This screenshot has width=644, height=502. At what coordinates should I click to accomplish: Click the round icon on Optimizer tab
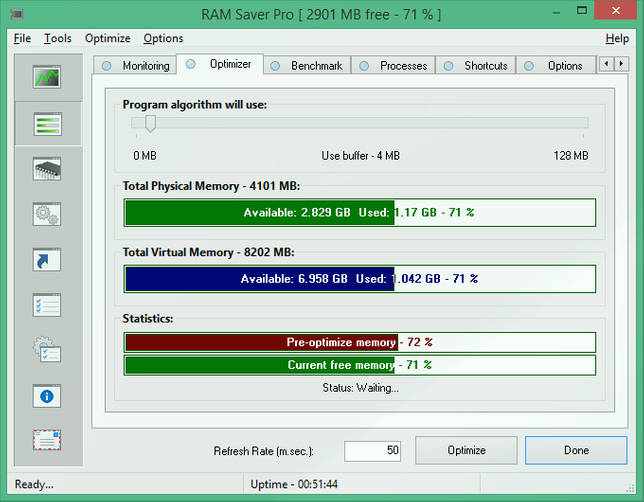191,64
